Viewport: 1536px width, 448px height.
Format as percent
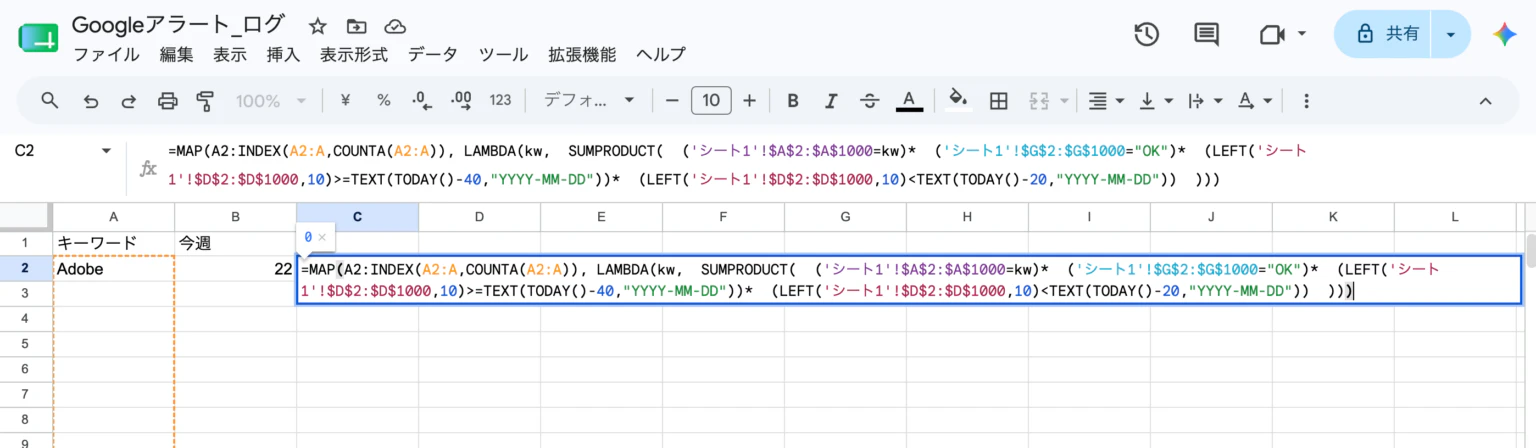tap(383, 100)
